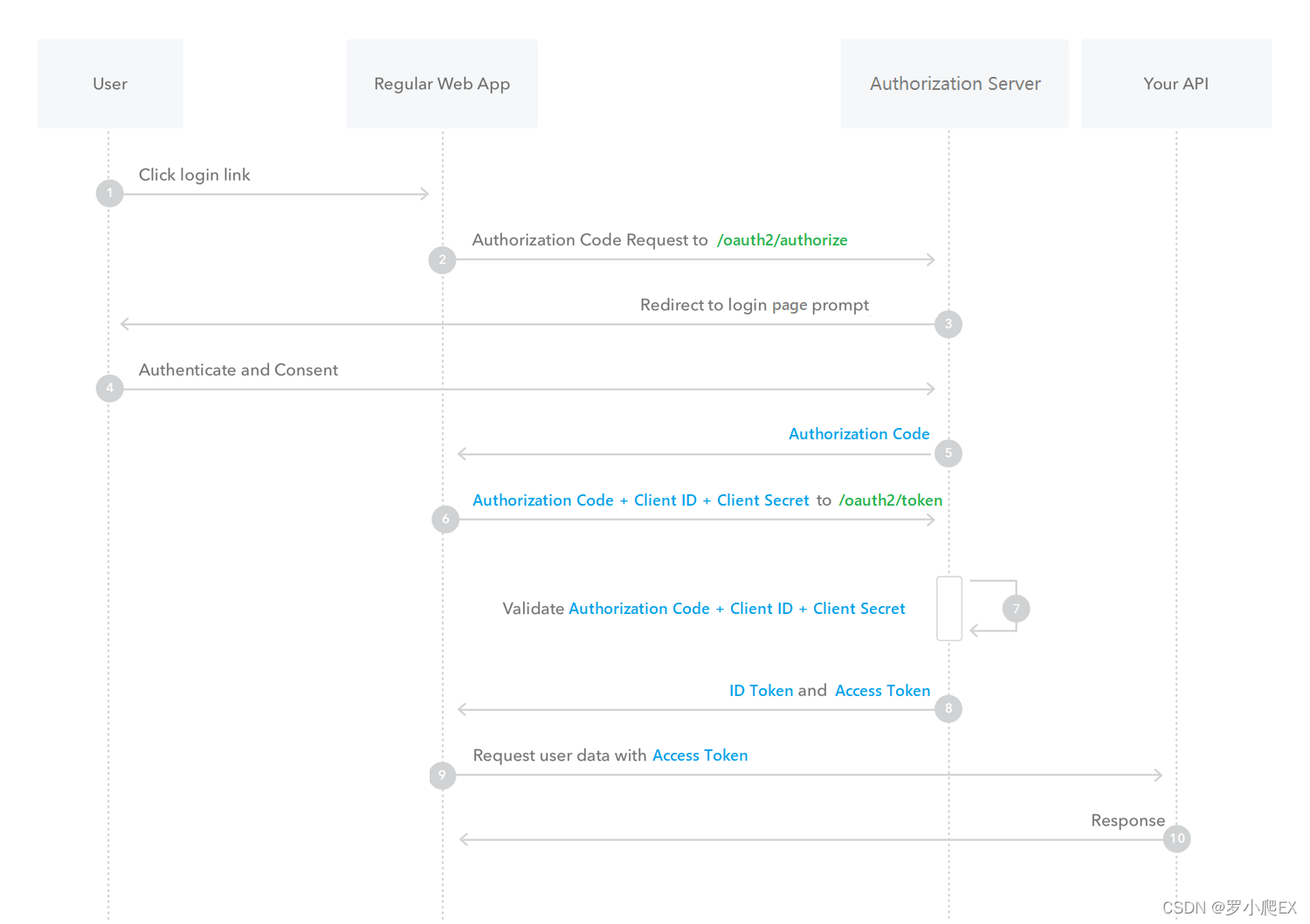Click the /oauth2/authorize endpoint text
This screenshot has width=1310, height=924.
[783, 240]
